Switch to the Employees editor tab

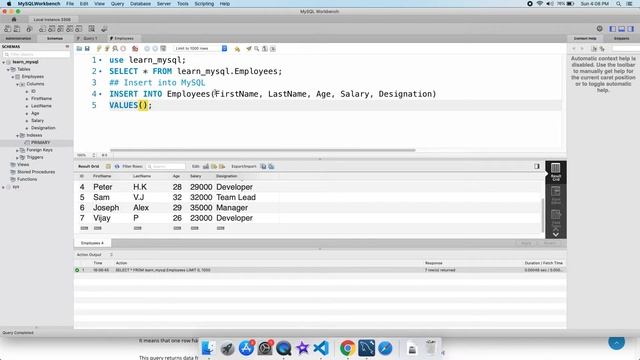[x=124, y=38]
